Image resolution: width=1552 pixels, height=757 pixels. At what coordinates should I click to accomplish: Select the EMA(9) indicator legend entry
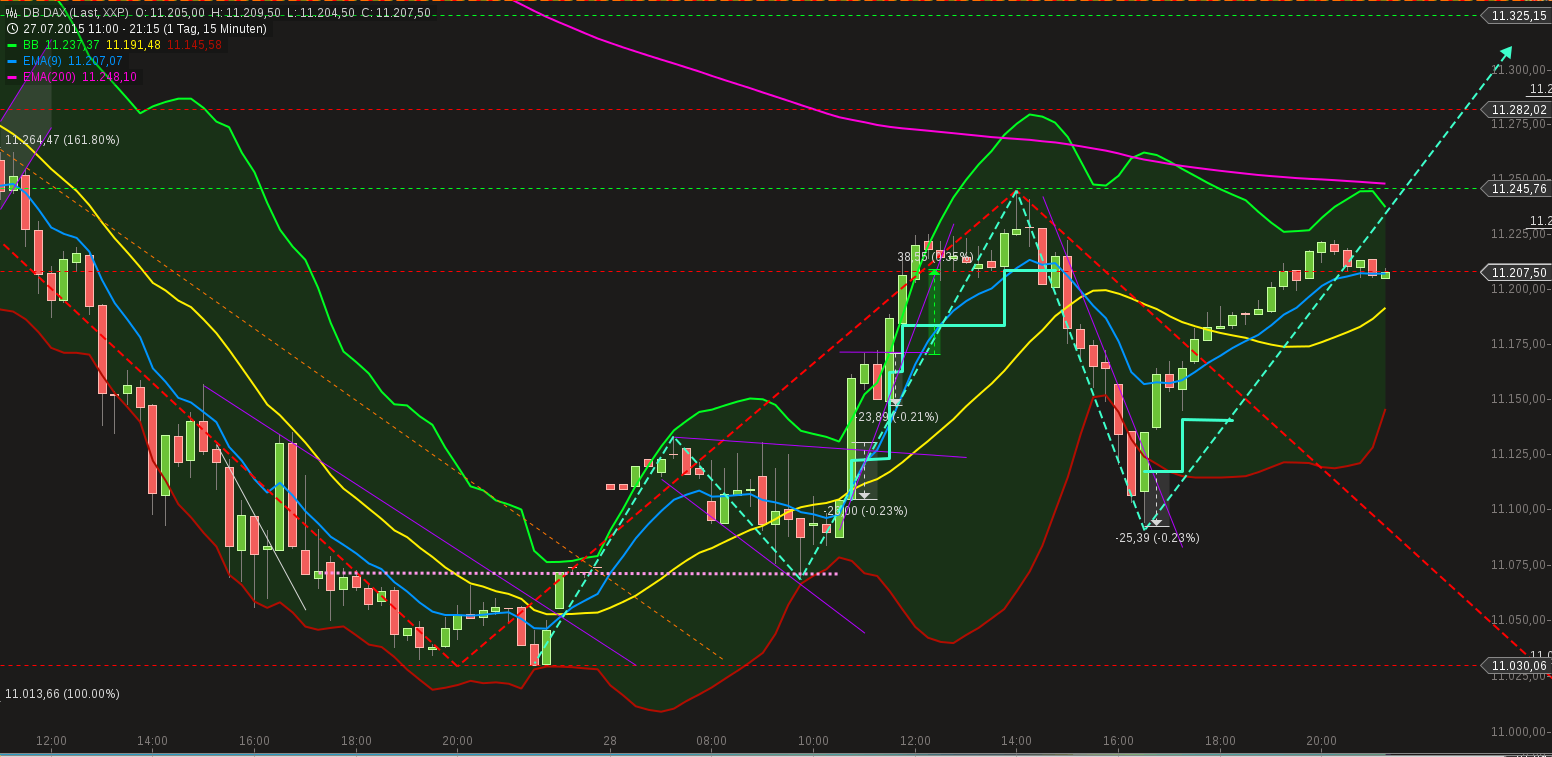point(43,61)
